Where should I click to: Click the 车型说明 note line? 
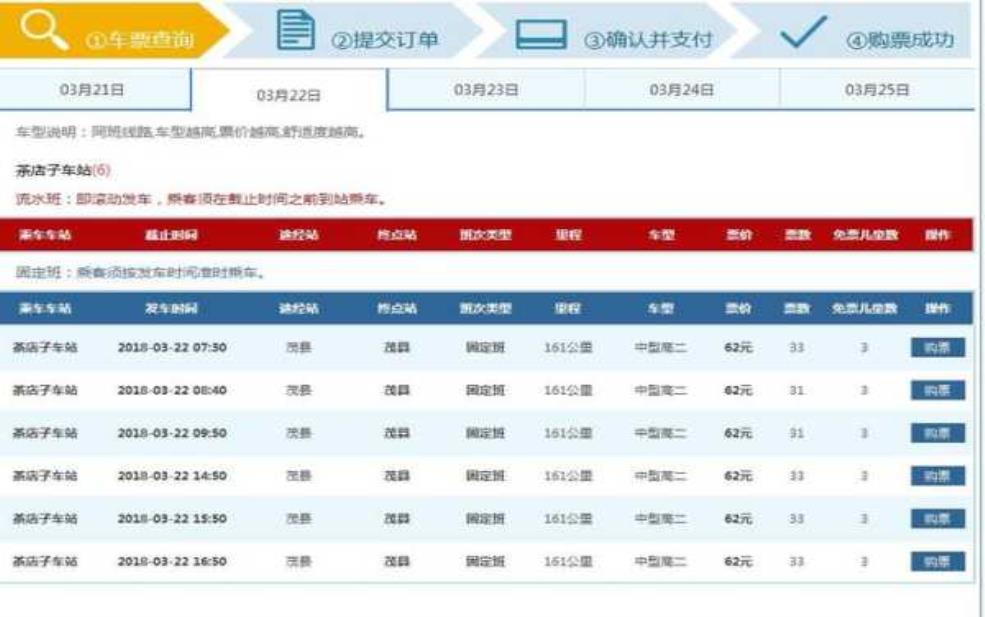point(191,132)
